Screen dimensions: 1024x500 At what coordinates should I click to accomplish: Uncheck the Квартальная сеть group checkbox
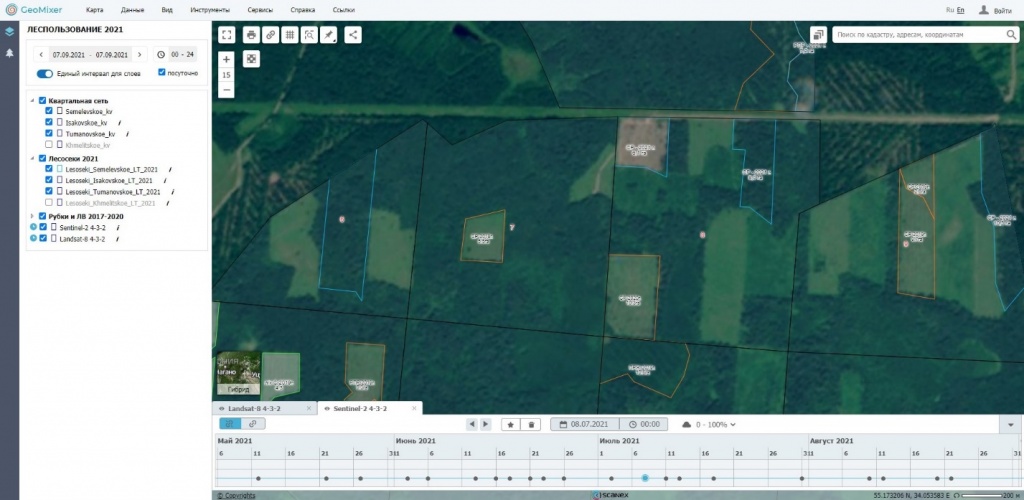pyautogui.click(x=42, y=101)
